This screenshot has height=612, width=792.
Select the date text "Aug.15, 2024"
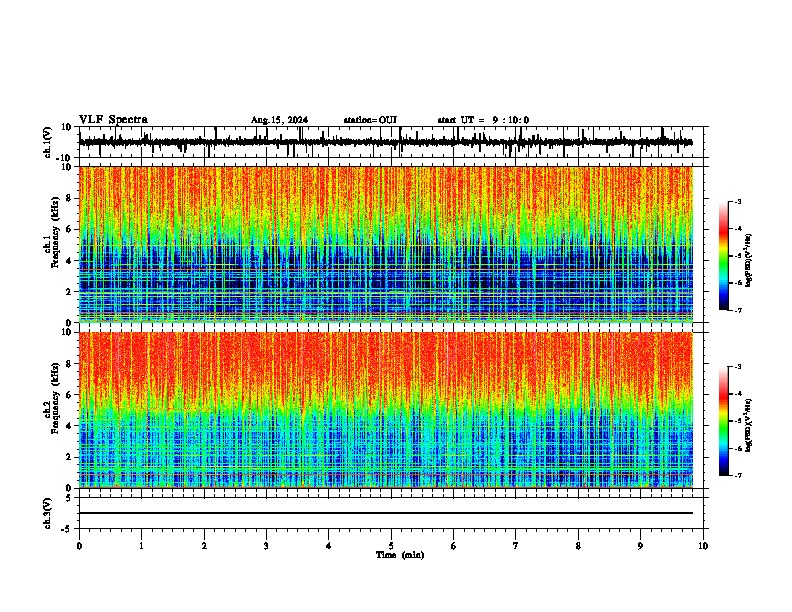point(279,120)
